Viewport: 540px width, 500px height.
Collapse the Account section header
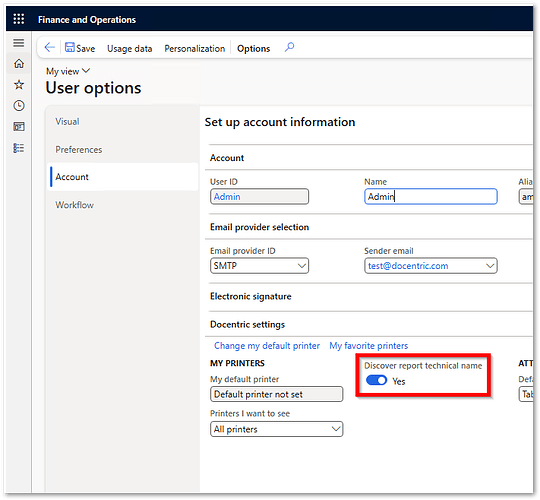click(227, 158)
